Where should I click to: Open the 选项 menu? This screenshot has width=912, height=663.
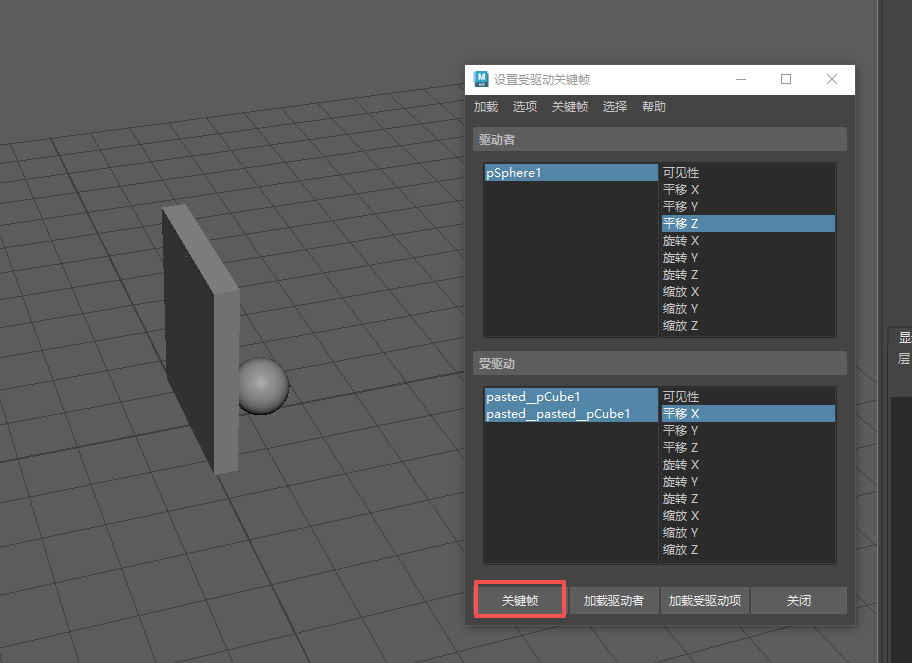(x=525, y=106)
